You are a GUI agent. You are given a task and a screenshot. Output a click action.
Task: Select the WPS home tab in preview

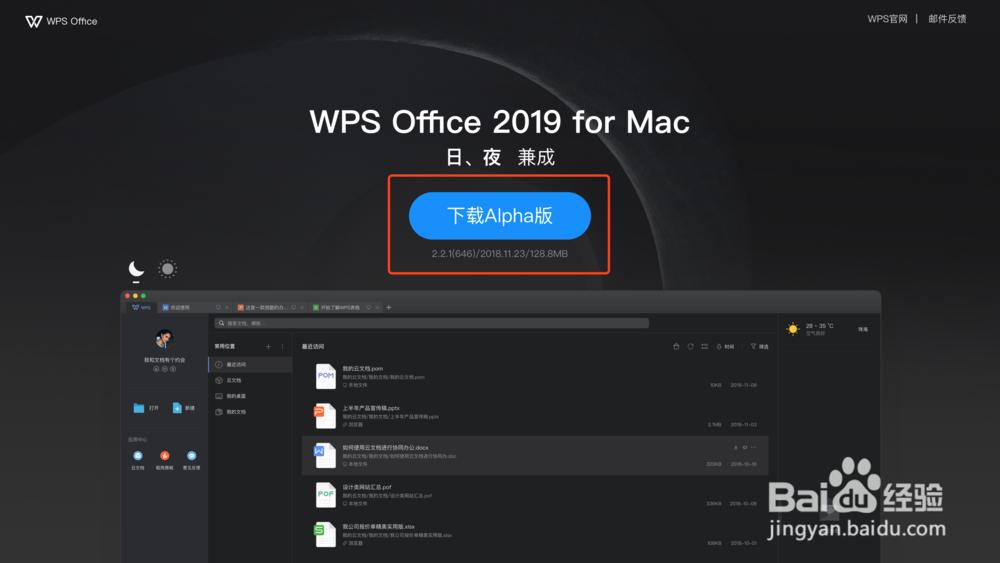point(142,307)
